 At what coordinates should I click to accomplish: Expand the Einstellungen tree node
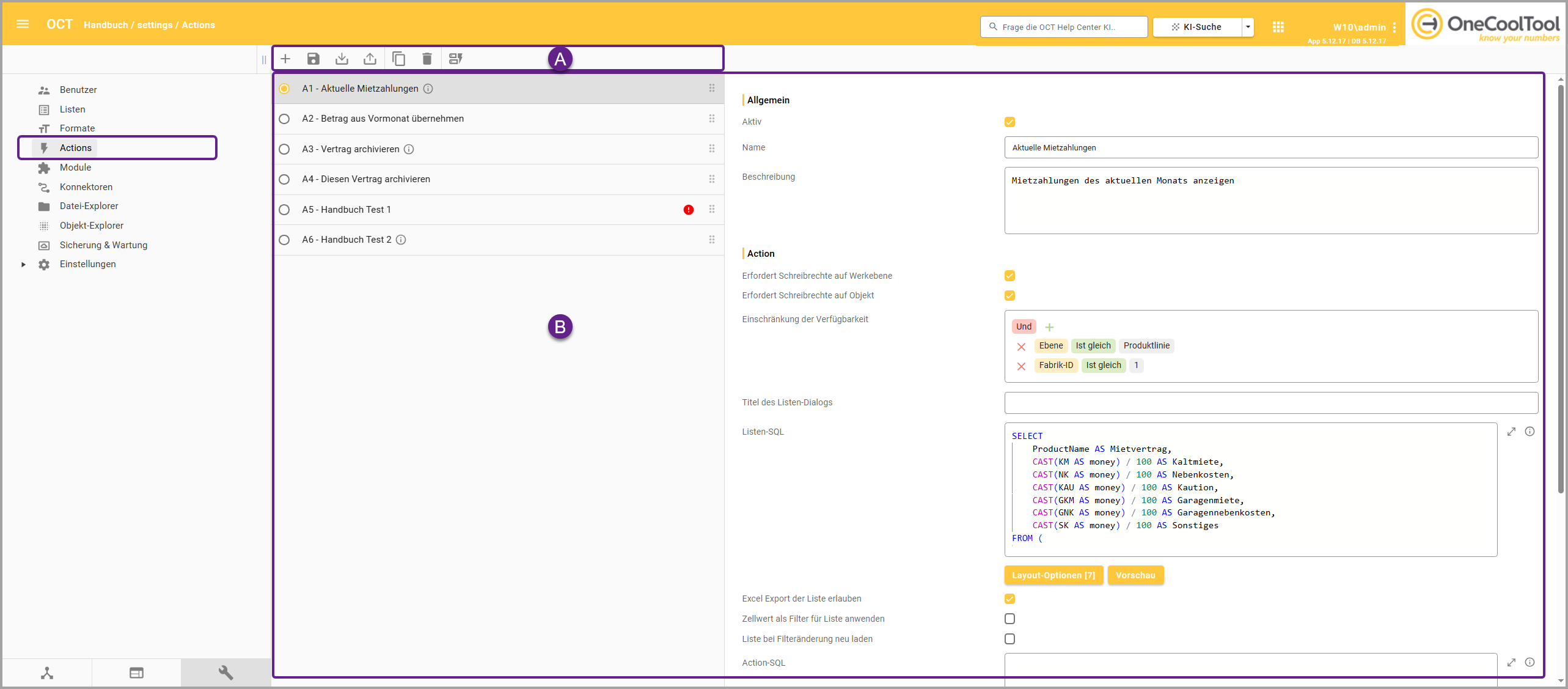pos(23,264)
